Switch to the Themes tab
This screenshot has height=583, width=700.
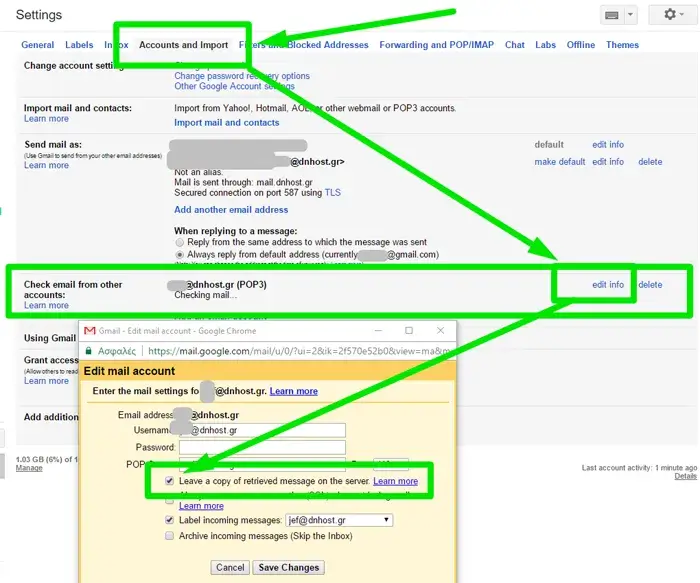pos(622,45)
